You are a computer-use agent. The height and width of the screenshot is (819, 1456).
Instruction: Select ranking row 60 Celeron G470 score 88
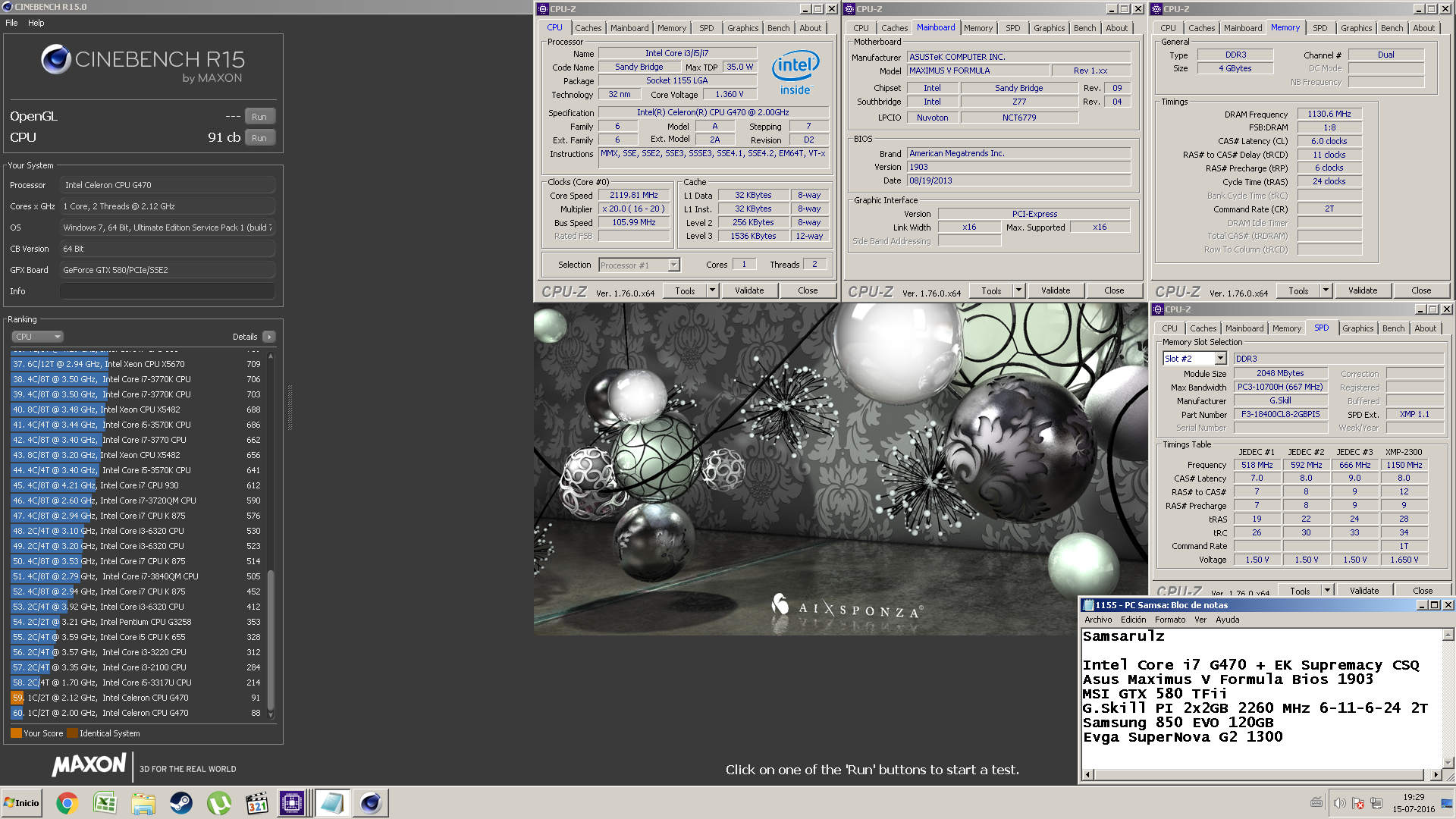click(137, 713)
